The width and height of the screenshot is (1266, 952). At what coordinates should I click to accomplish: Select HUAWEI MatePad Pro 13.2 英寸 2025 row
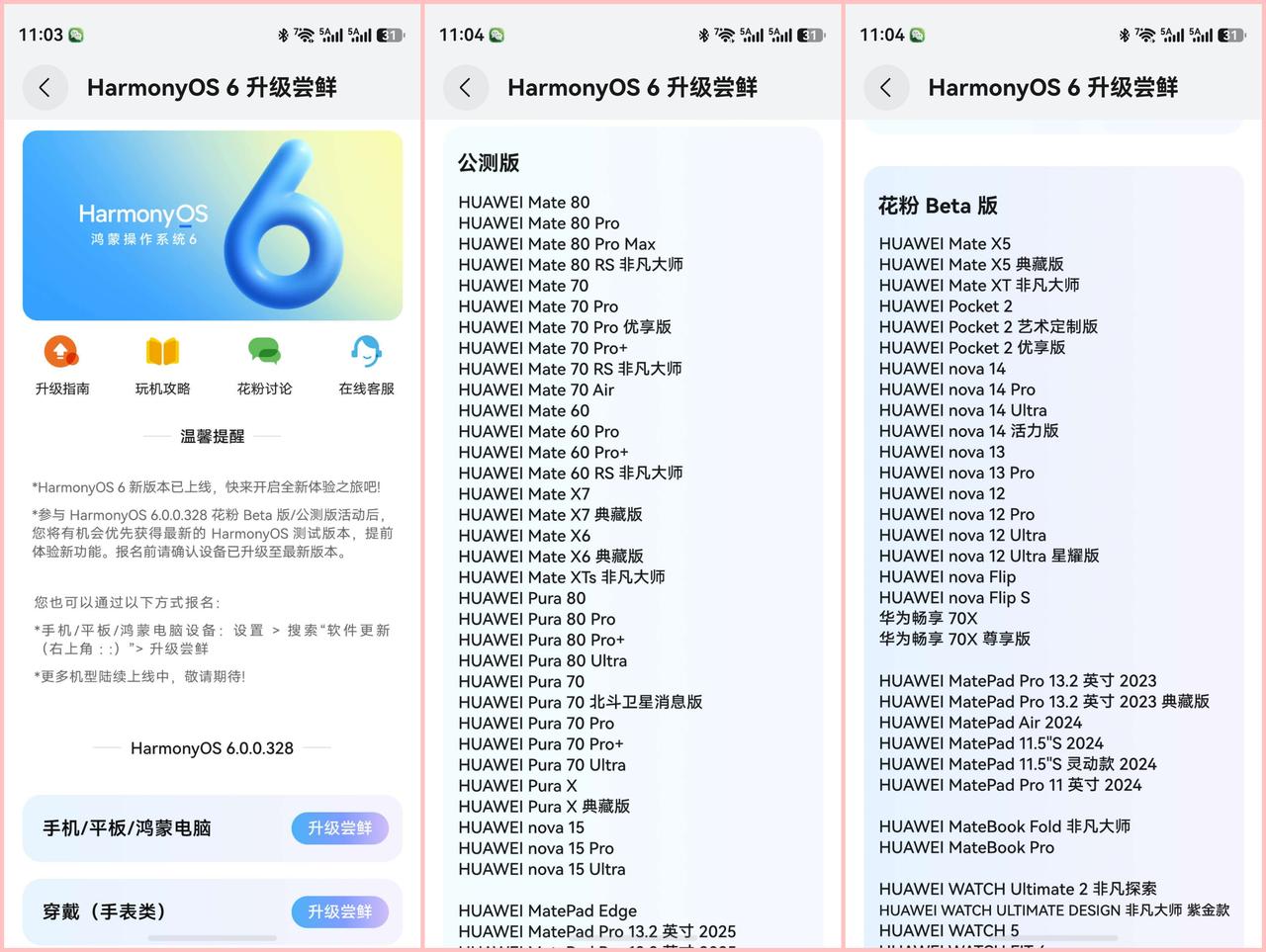(x=597, y=931)
